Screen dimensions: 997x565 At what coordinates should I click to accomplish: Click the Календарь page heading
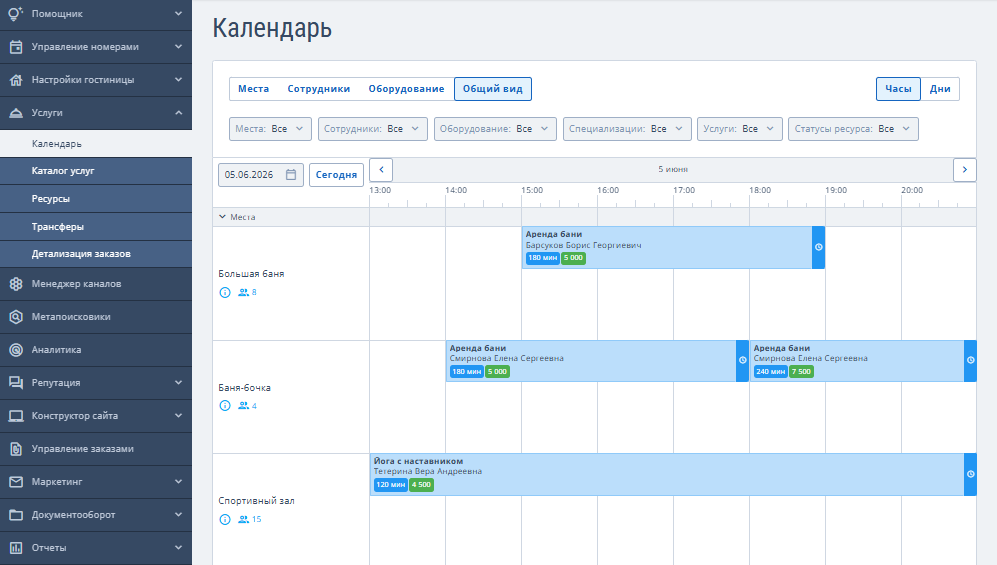[272, 29]
